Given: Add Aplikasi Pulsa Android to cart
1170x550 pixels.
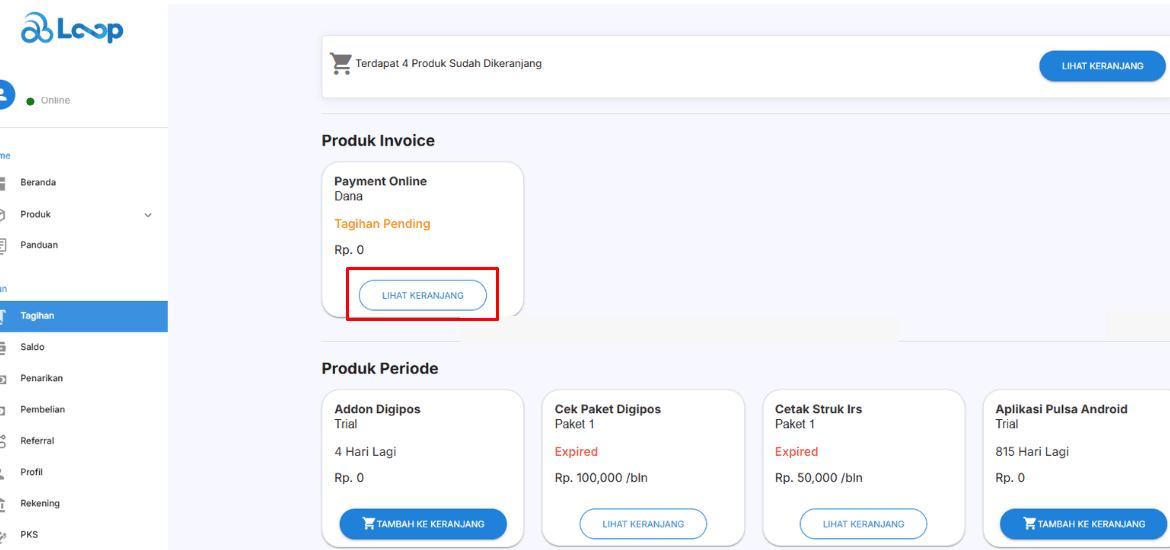Looking at the screenshot, I should (1082, 524).
